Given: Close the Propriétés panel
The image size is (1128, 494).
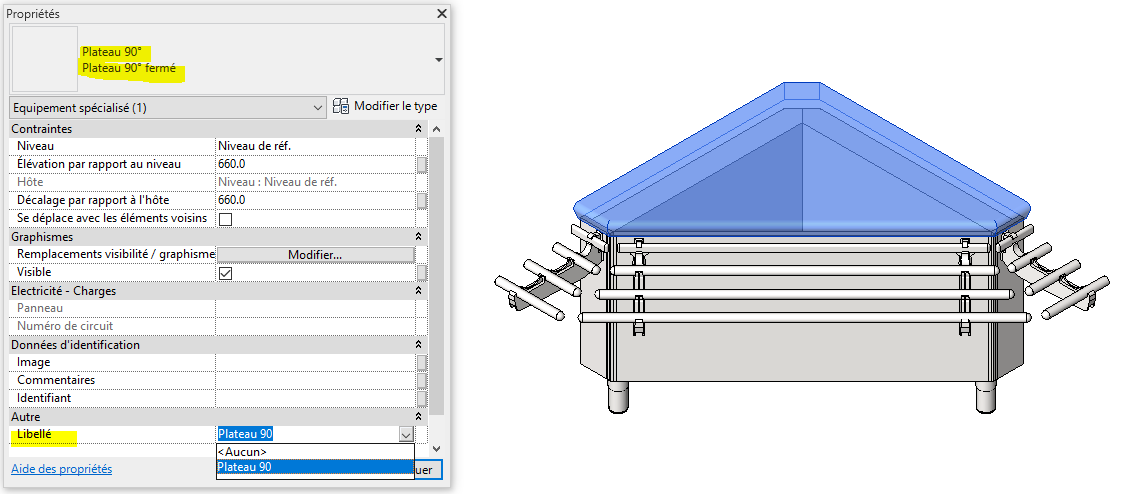Looking at the screenshot, I should 441,13.
